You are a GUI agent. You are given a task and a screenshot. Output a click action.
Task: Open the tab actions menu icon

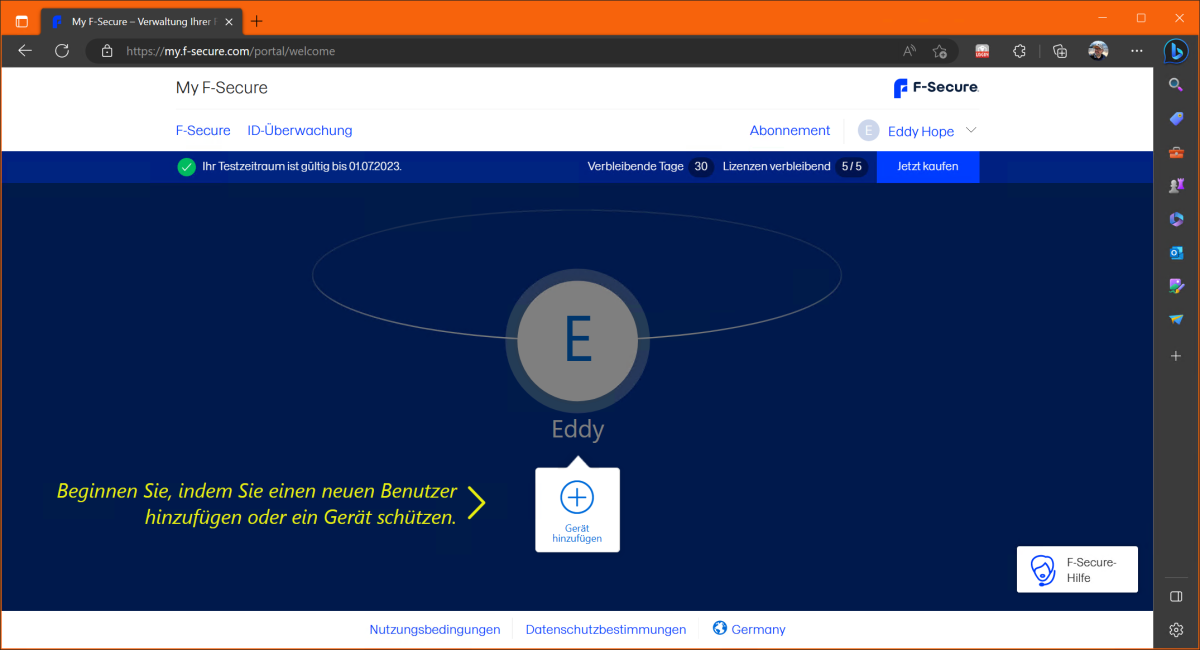coord(22,21)
